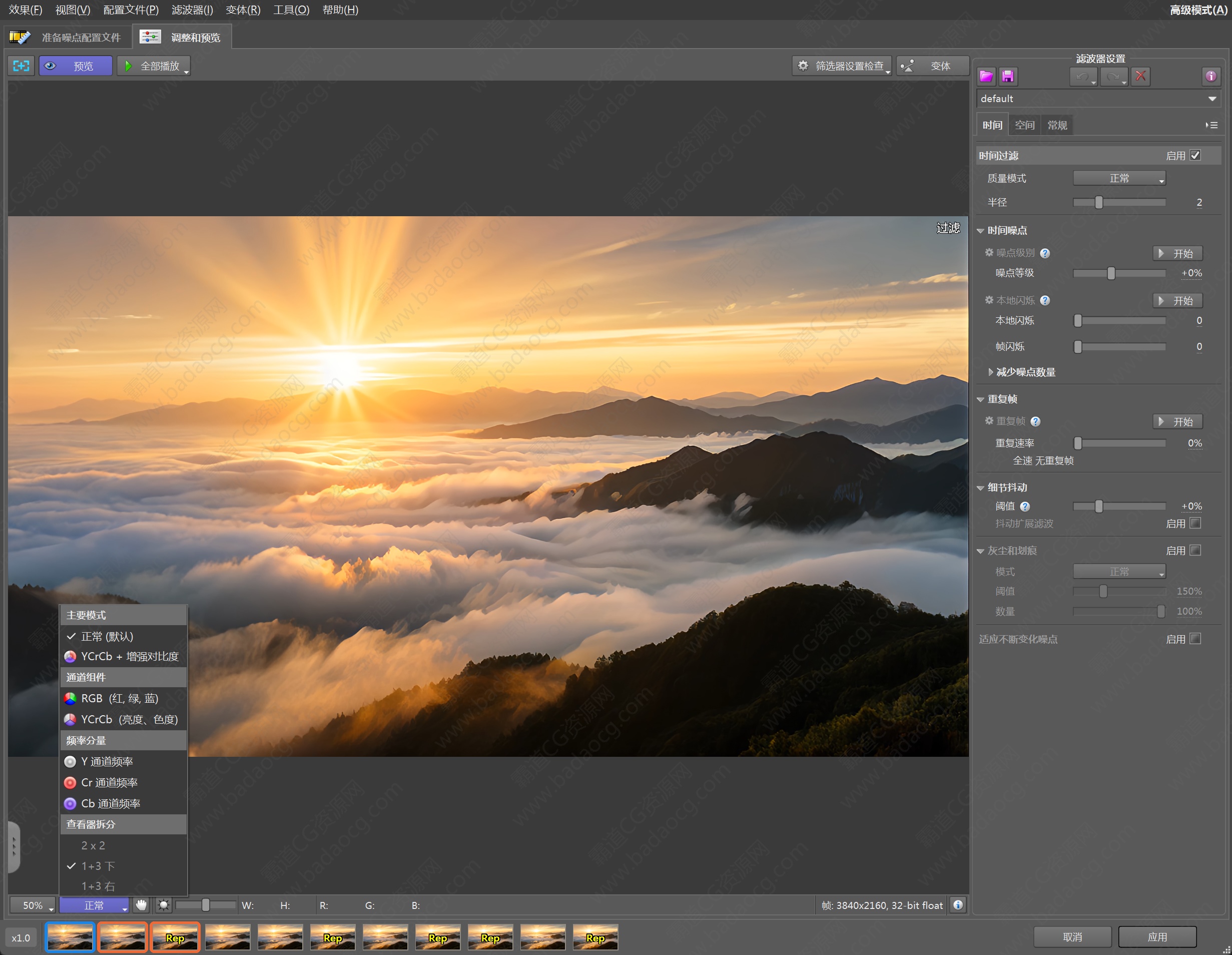
Task: Select RGB (红, 绿, 蓝) channel view
Action: pos(124,699)
